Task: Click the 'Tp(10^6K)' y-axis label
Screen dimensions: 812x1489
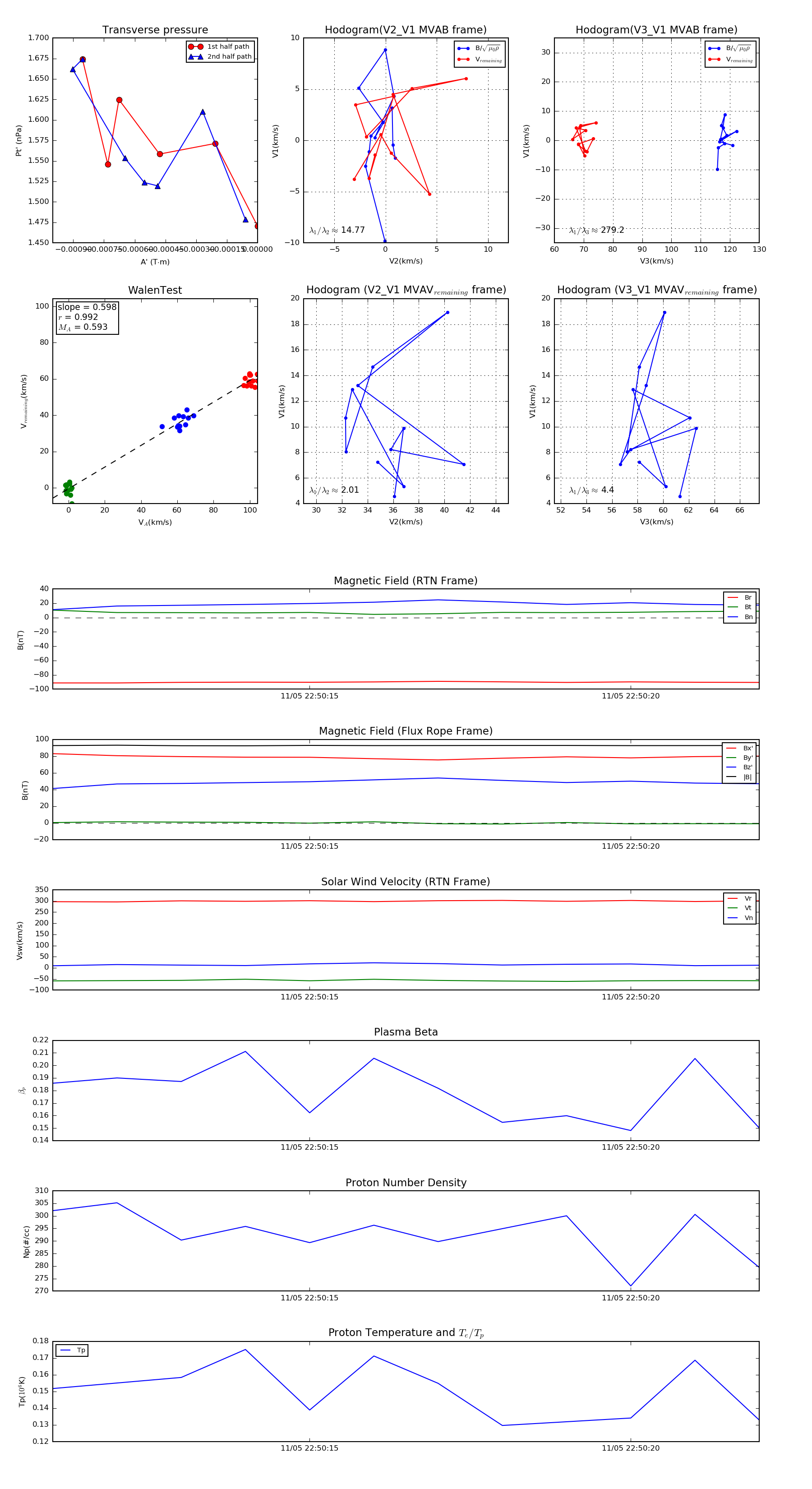Action: [22, 1392]
